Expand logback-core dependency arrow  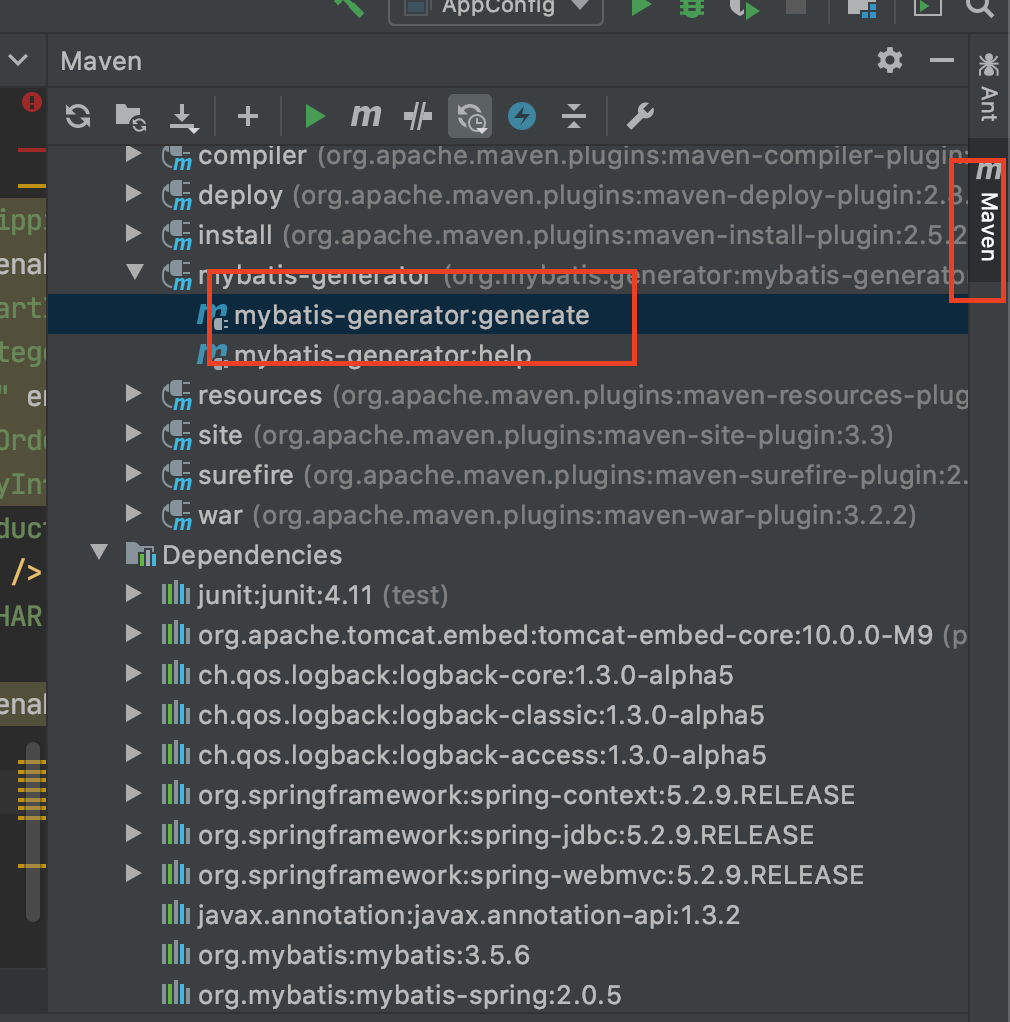pos(134,673)
